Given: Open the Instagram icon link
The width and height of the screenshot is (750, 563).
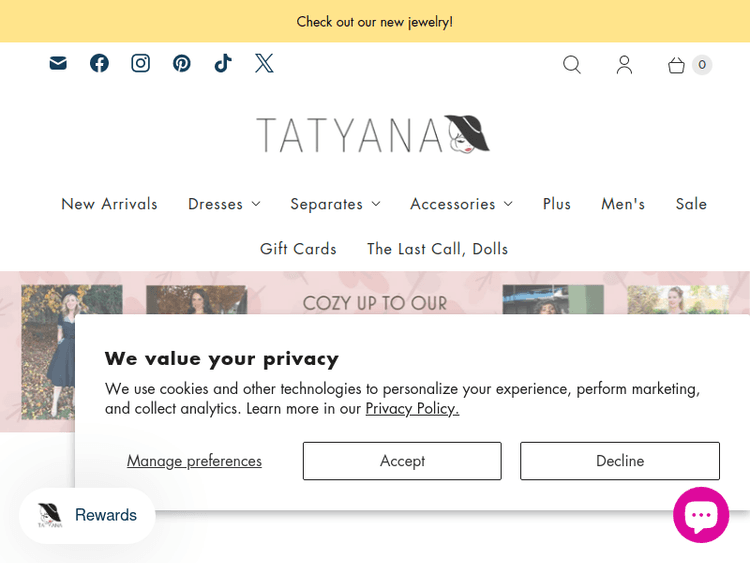Looking at the screenshot, I should tap(141, 64).
